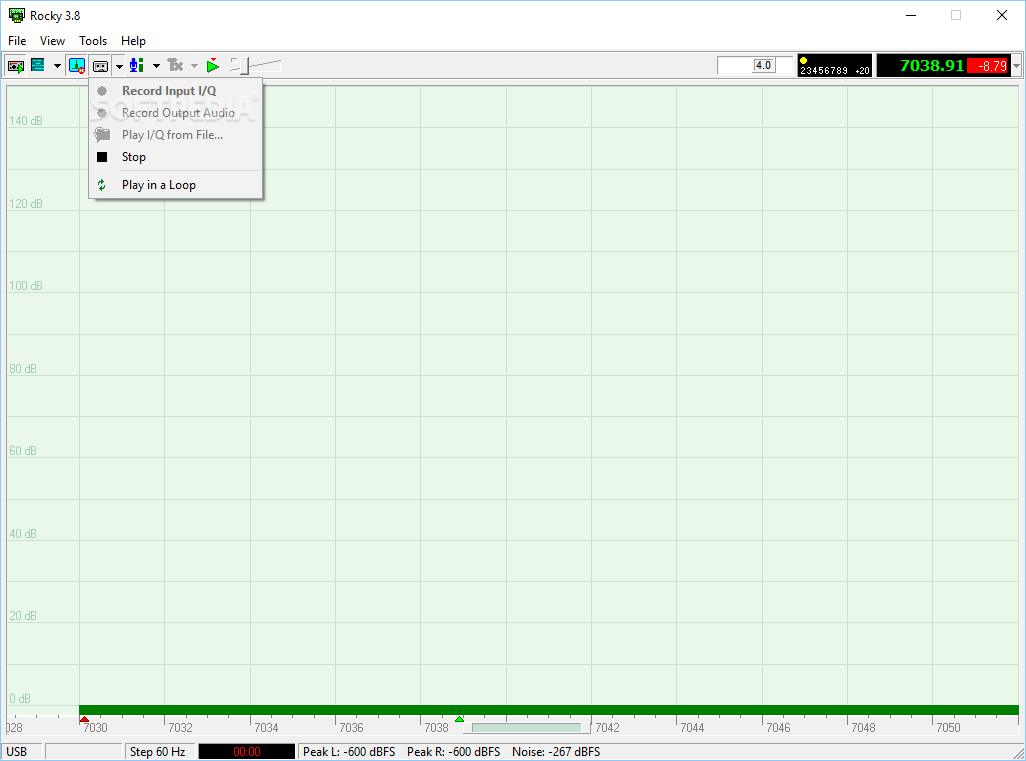The image size is (1026, 761).
Task: Click the 7034 frequency scale label
Action: coord(266,728)
